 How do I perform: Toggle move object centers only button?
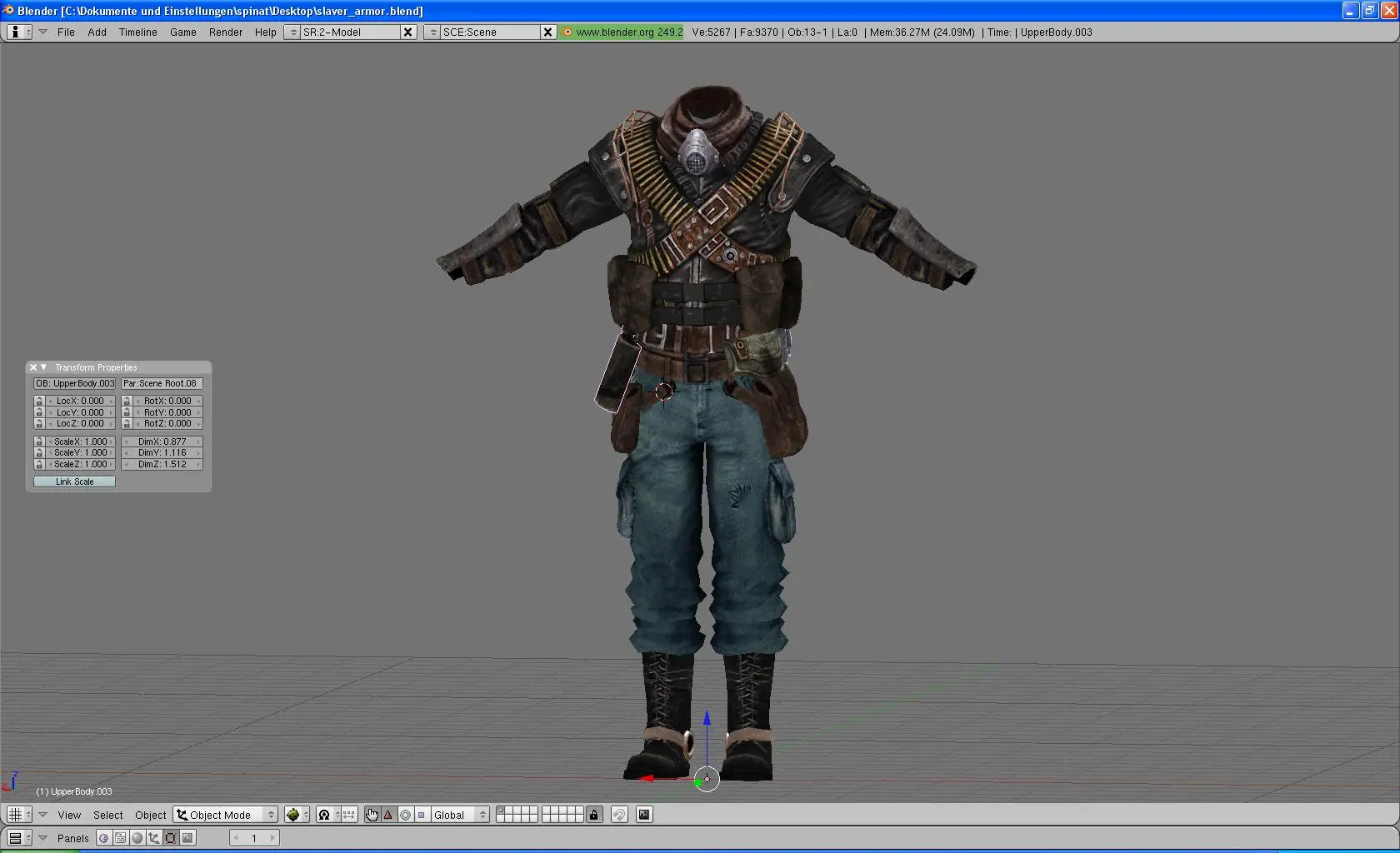coord(349,815)
